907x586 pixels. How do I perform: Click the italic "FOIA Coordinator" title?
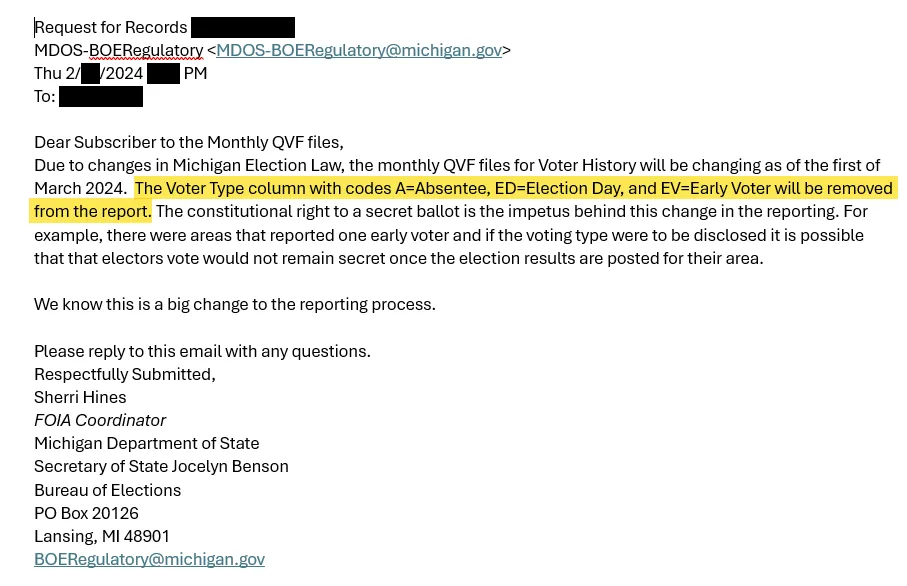coord(100,420)
